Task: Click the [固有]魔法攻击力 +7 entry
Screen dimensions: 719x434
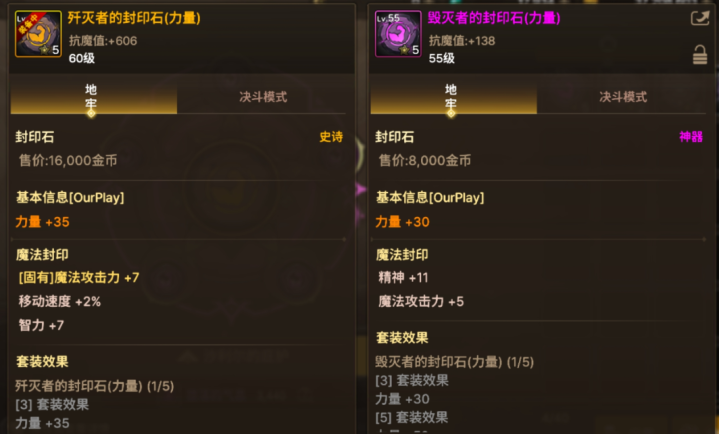Action: coord(79,278)
